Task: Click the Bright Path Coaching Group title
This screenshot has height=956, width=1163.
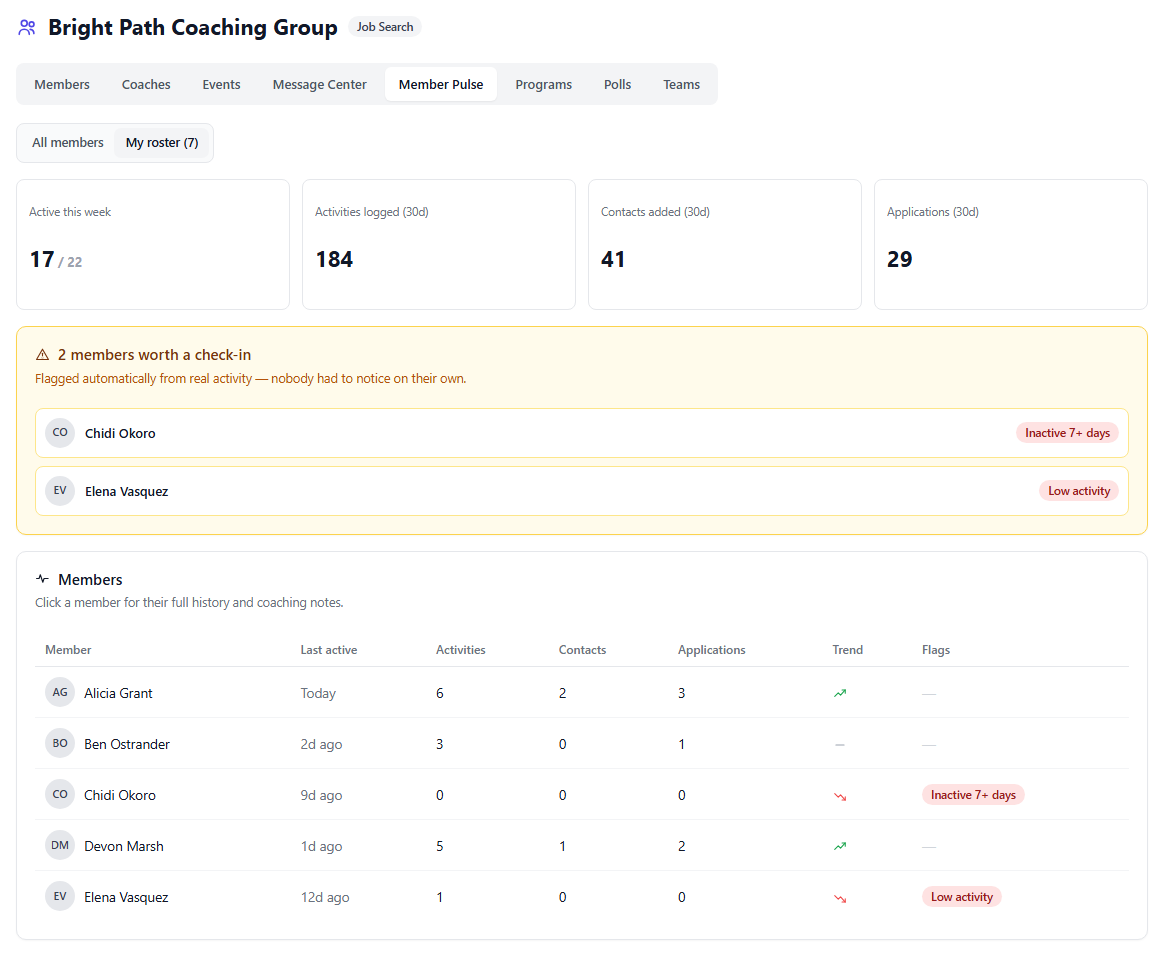Action: [x=193, y=27]
